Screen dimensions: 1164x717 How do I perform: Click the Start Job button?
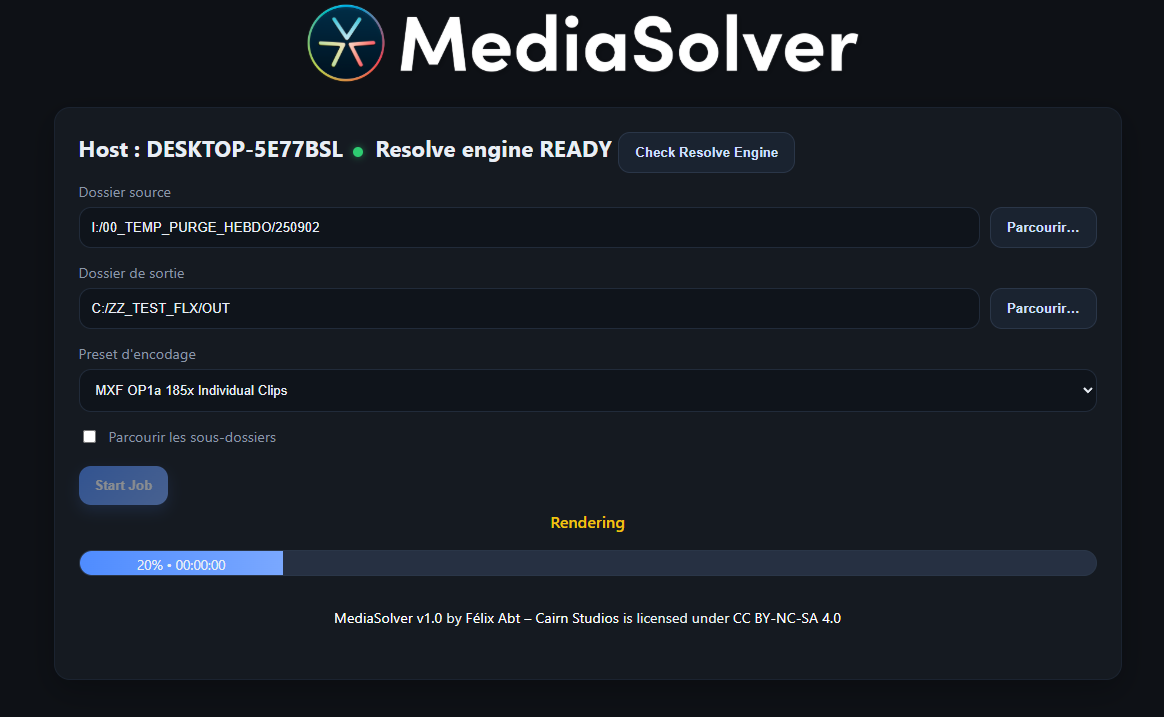pyautogui.click(x=123, y=485)
